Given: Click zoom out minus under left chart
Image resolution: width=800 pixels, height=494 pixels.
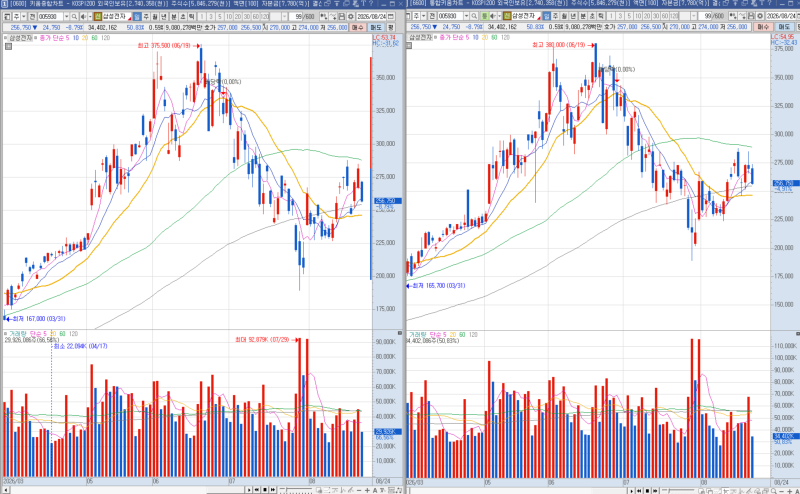Looking at the screenshot, I should (359, 490).
